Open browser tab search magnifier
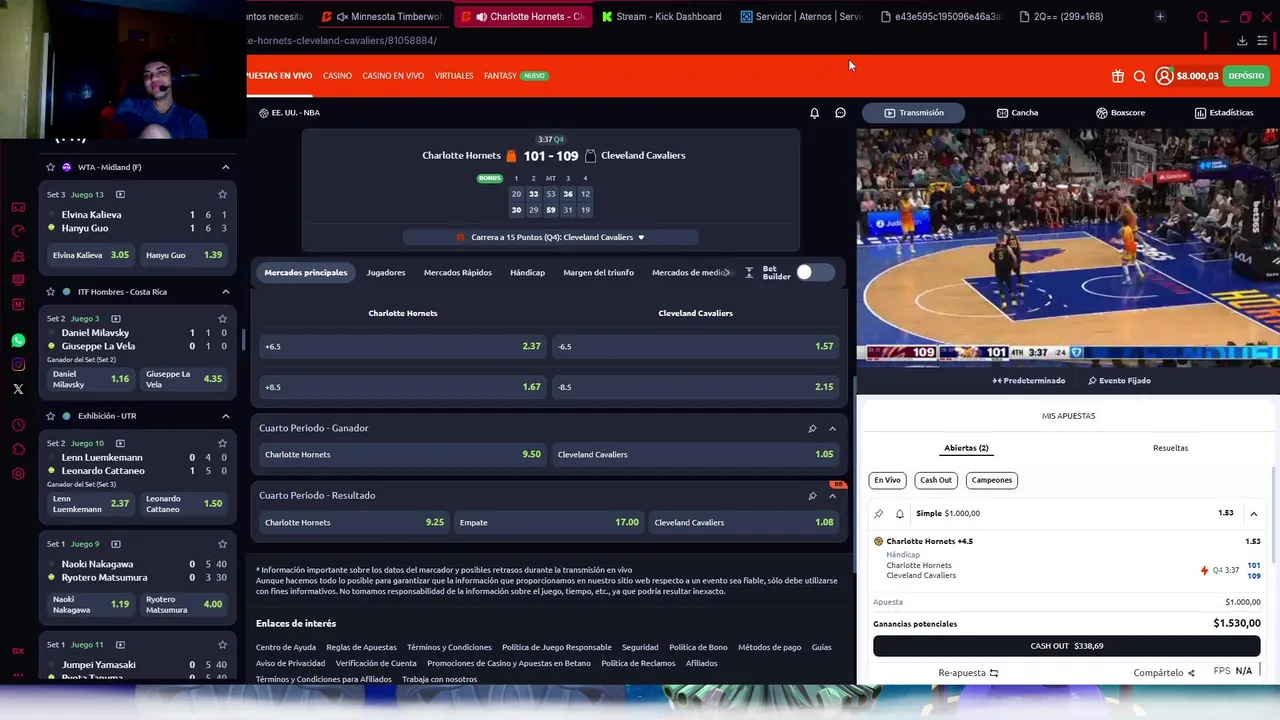Screen dimensions: 1280x720 click(1202, 16)
